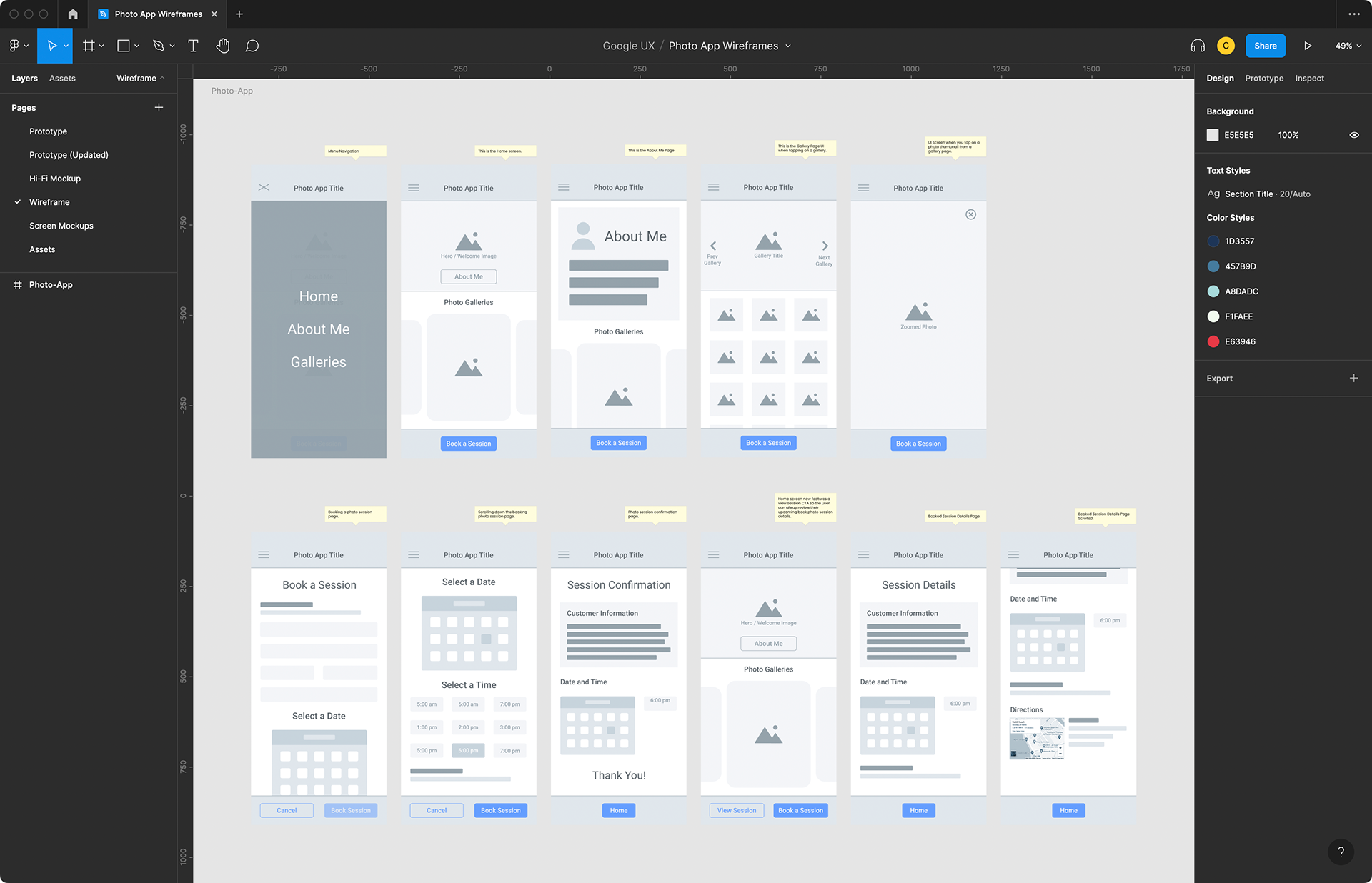Screen dimensions: 1372x883
Task: Select the Pen tool
Action: click(159, 46)
